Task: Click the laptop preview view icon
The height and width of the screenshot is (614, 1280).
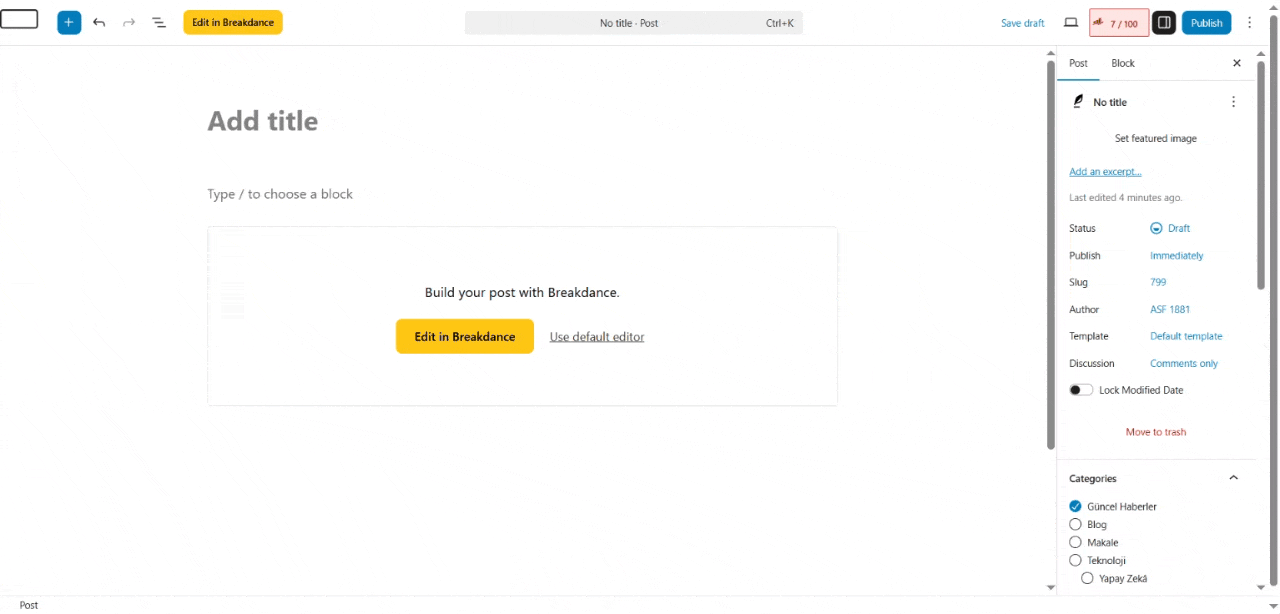Action: (1071, 22)
